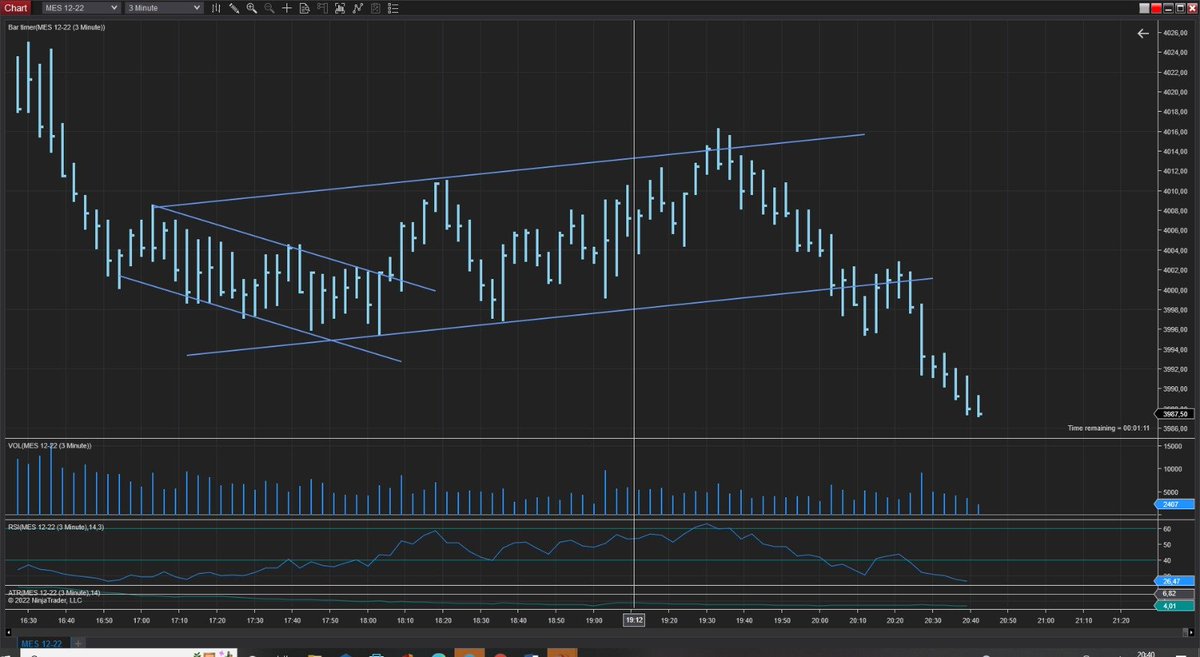
Task: Open chart Properties via the rightmost list icon
Action: coord(392,8)
